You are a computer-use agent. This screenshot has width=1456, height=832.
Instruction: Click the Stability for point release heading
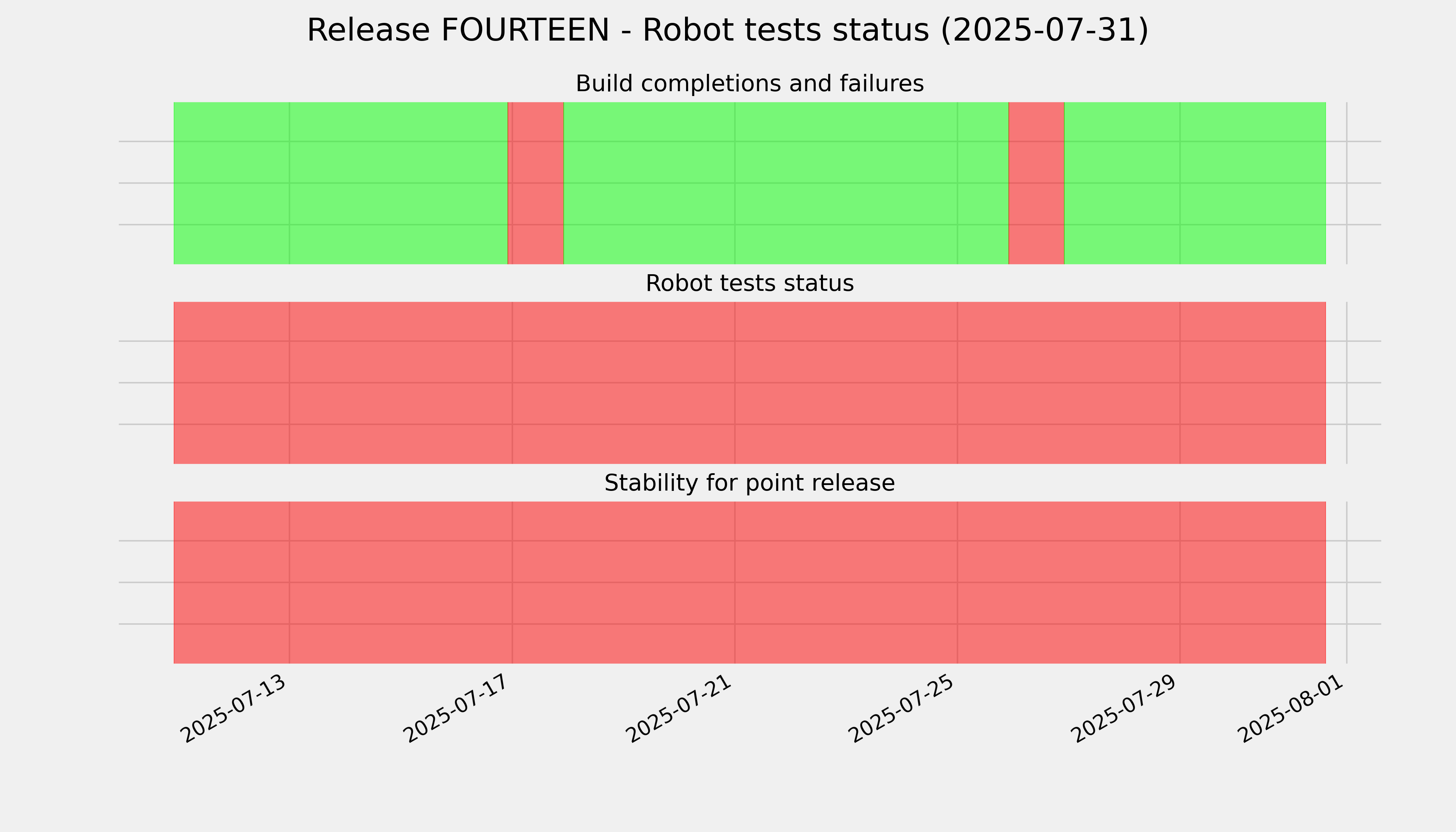[x=749, y=483]
